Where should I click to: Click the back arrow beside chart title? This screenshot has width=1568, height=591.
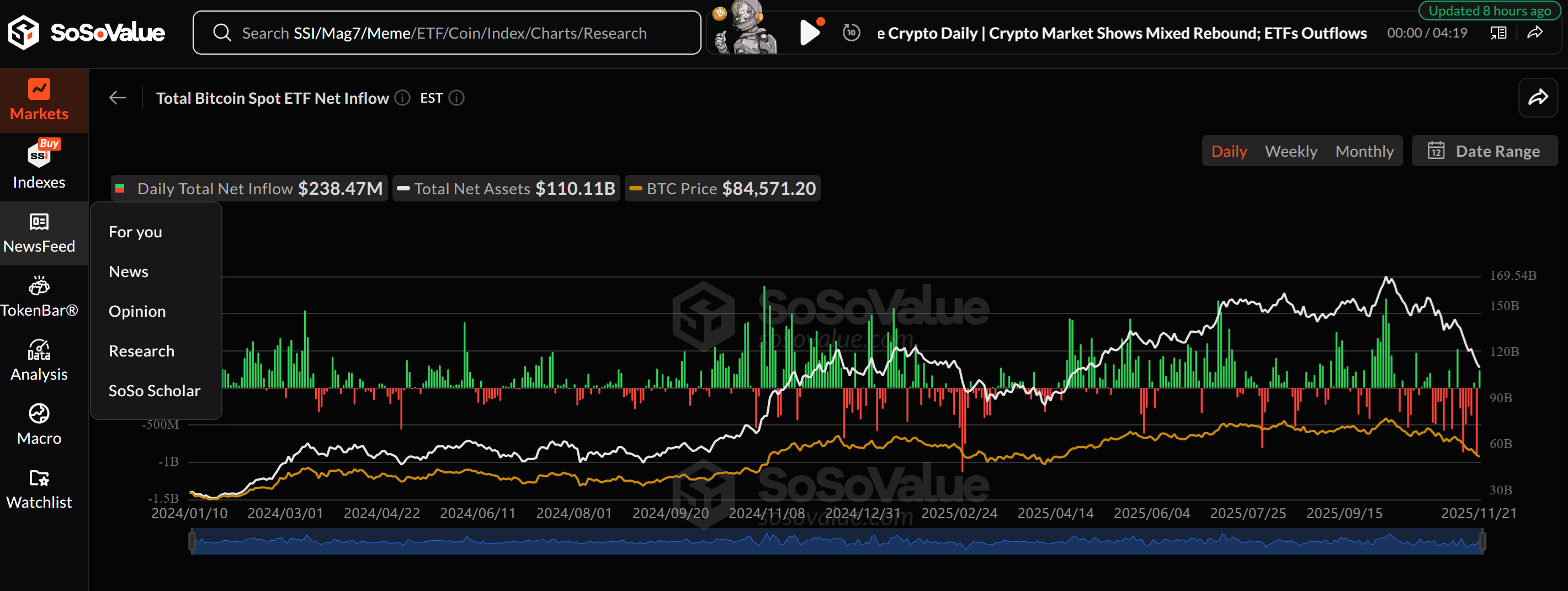tap(118, 98)
